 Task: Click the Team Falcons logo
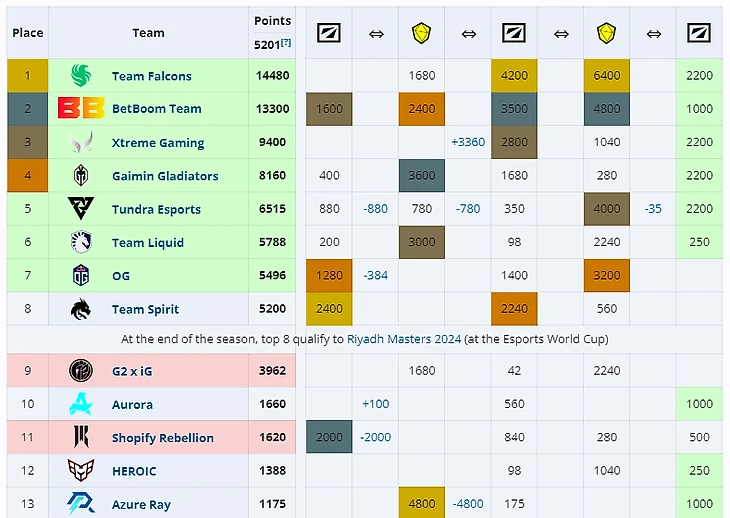coord(81,75)
